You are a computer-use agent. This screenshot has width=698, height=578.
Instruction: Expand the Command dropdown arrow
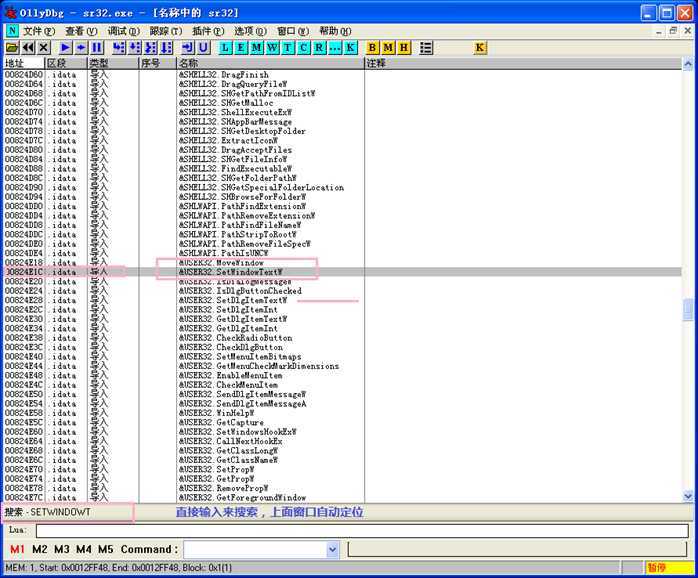point(332,550)
